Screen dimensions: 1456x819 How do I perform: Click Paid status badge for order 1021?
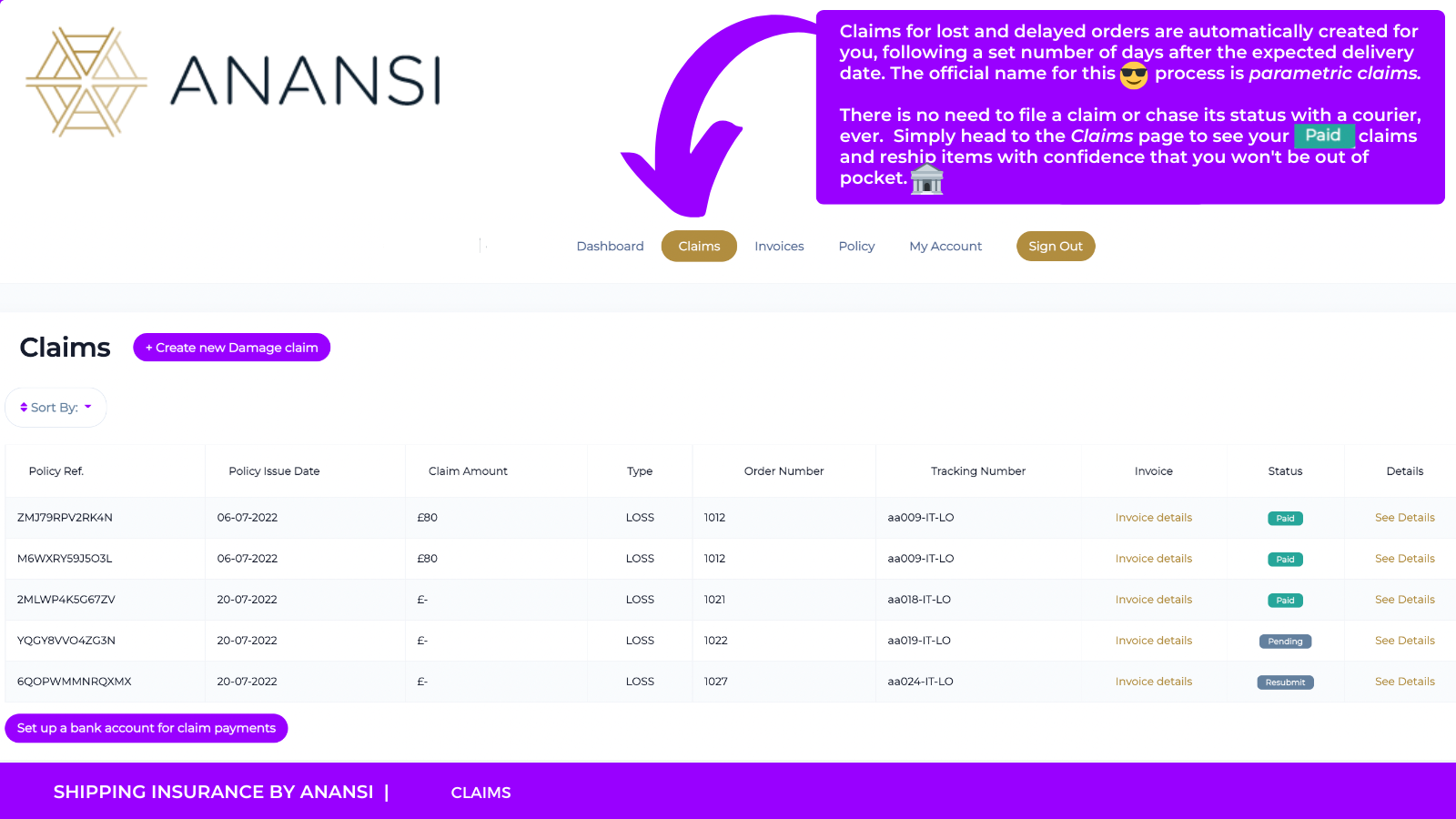coord(1285,601)
